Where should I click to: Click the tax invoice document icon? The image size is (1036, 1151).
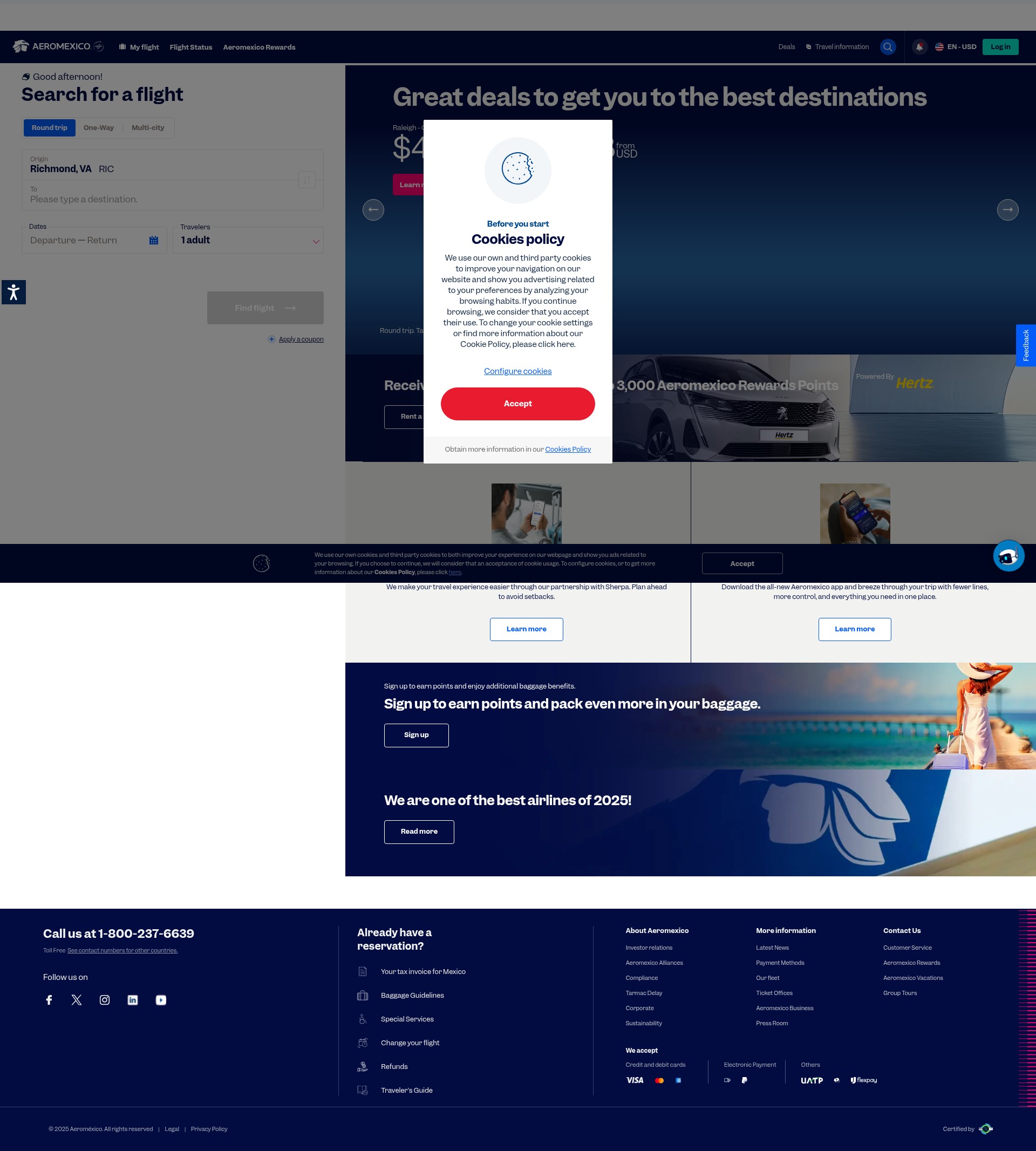363,972
